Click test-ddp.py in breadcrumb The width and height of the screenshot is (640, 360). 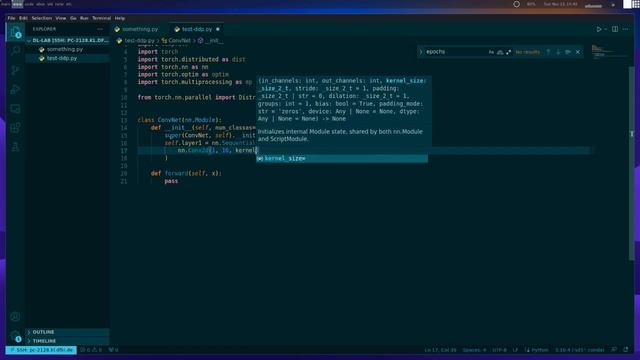(x=139, y=41)
